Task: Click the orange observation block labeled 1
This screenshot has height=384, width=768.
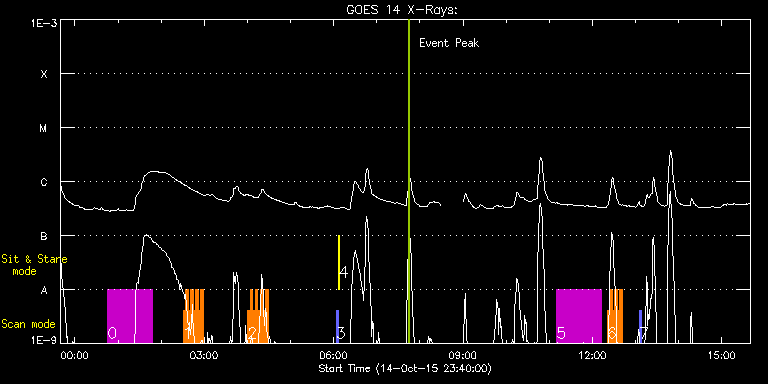Action: (x=194, y=316)
